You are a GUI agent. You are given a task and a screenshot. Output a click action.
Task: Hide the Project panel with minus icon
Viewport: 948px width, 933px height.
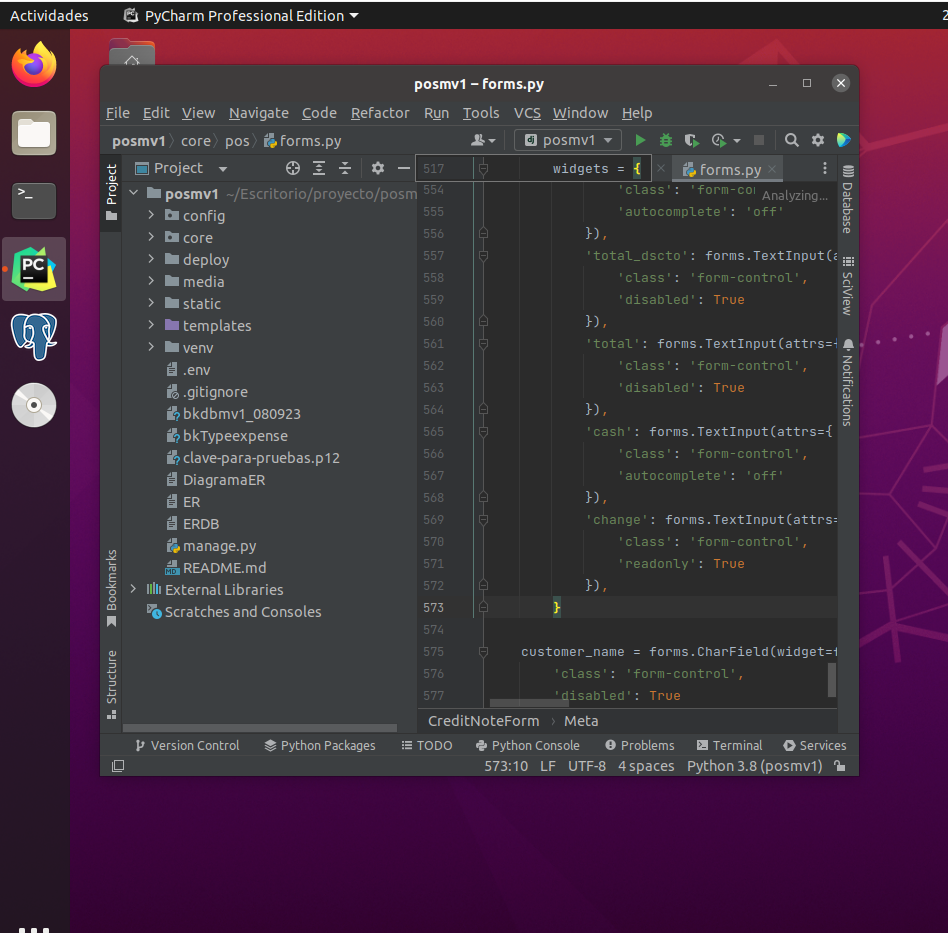[404, 169]
